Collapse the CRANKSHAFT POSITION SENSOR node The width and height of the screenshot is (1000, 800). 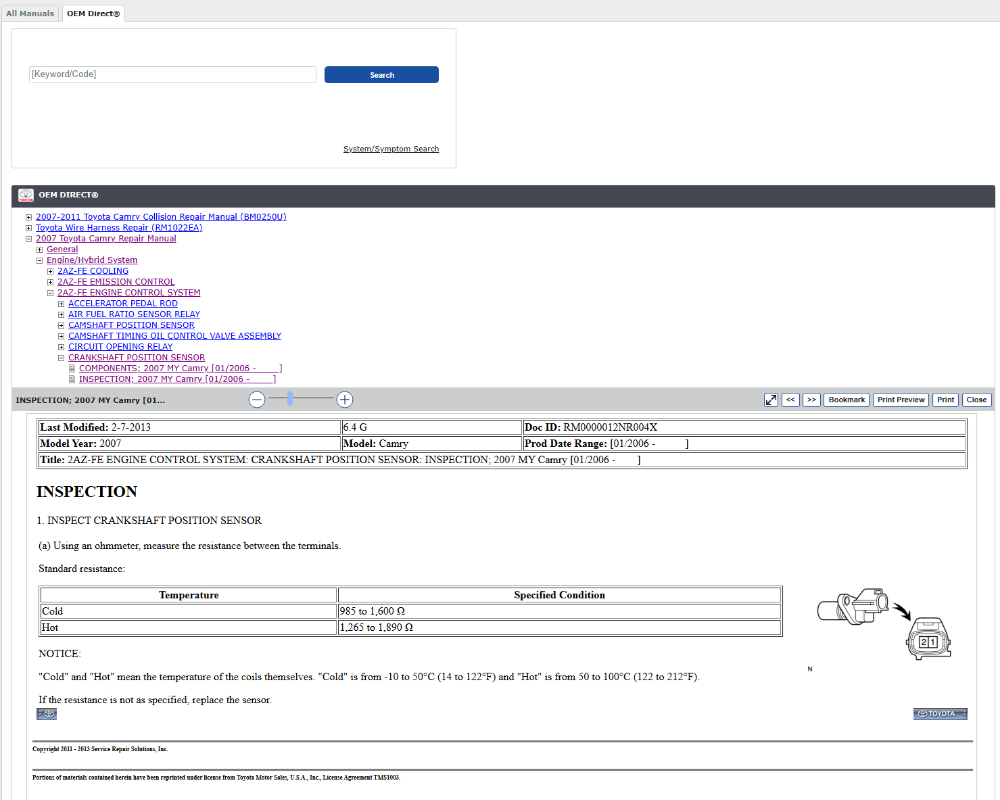pos(61,359)
